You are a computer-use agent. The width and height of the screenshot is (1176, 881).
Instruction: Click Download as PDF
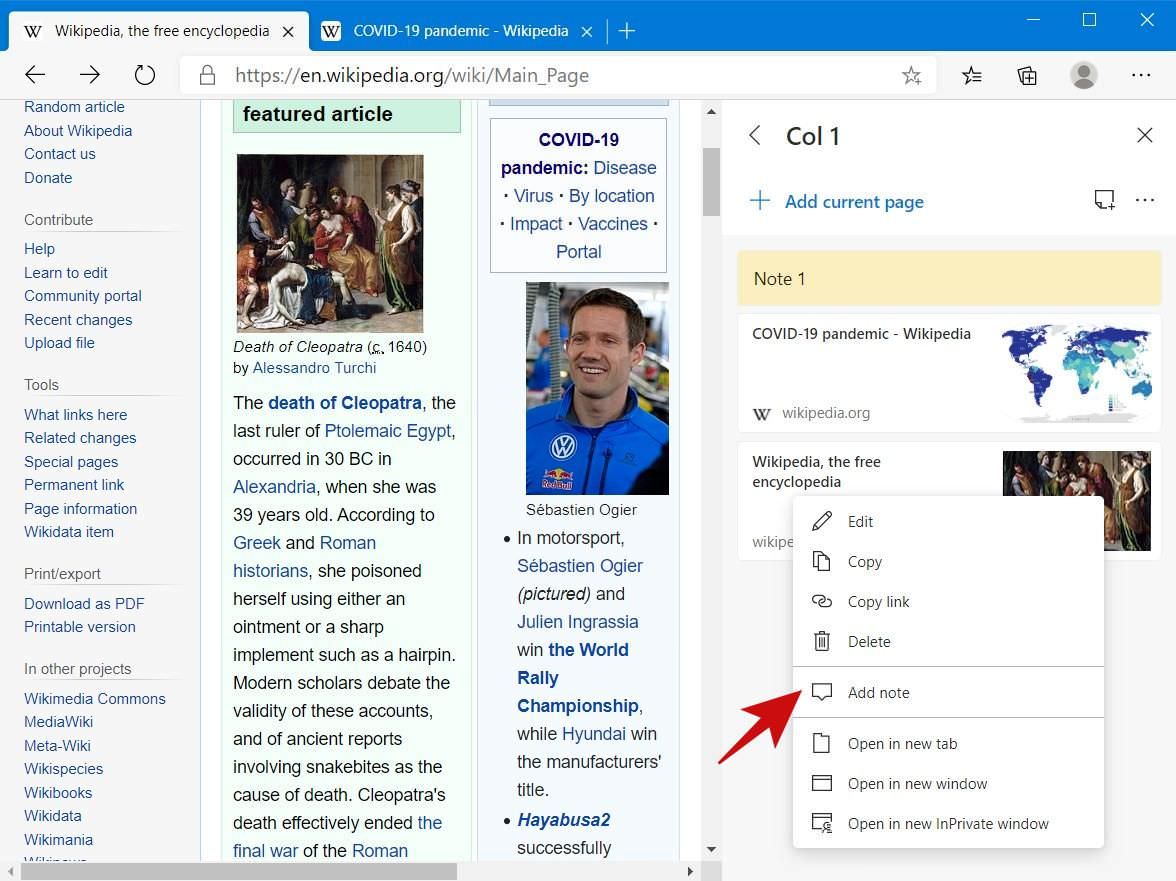point(84,604)
